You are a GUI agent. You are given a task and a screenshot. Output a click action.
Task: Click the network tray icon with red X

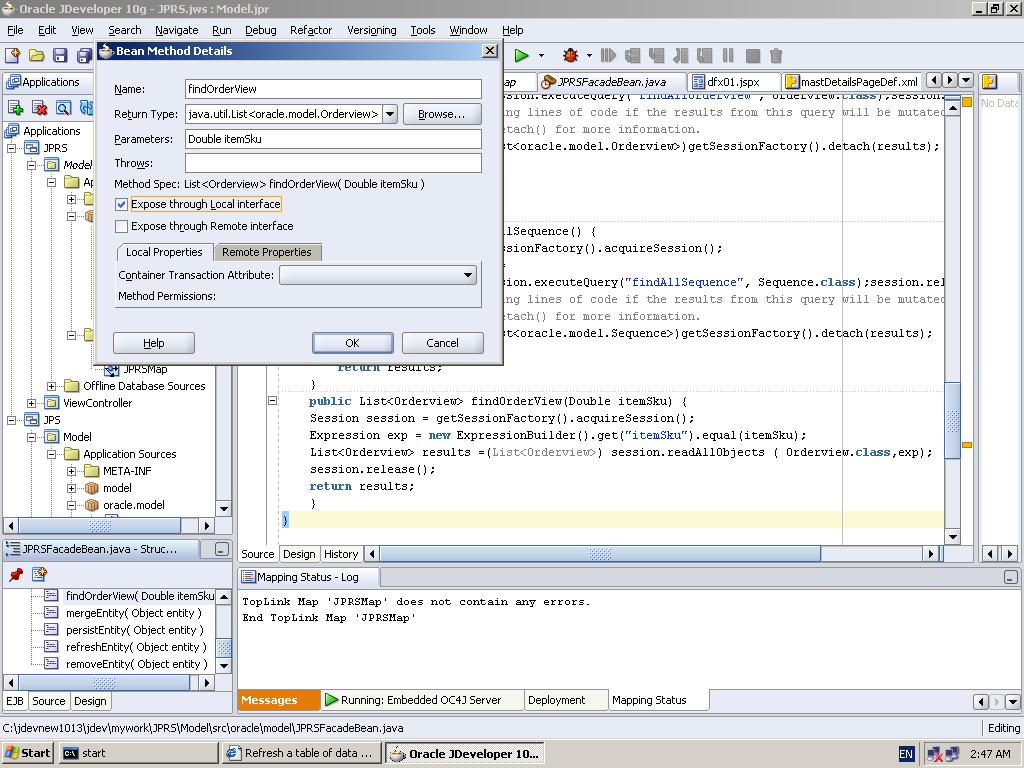click(x=935, y=754)
